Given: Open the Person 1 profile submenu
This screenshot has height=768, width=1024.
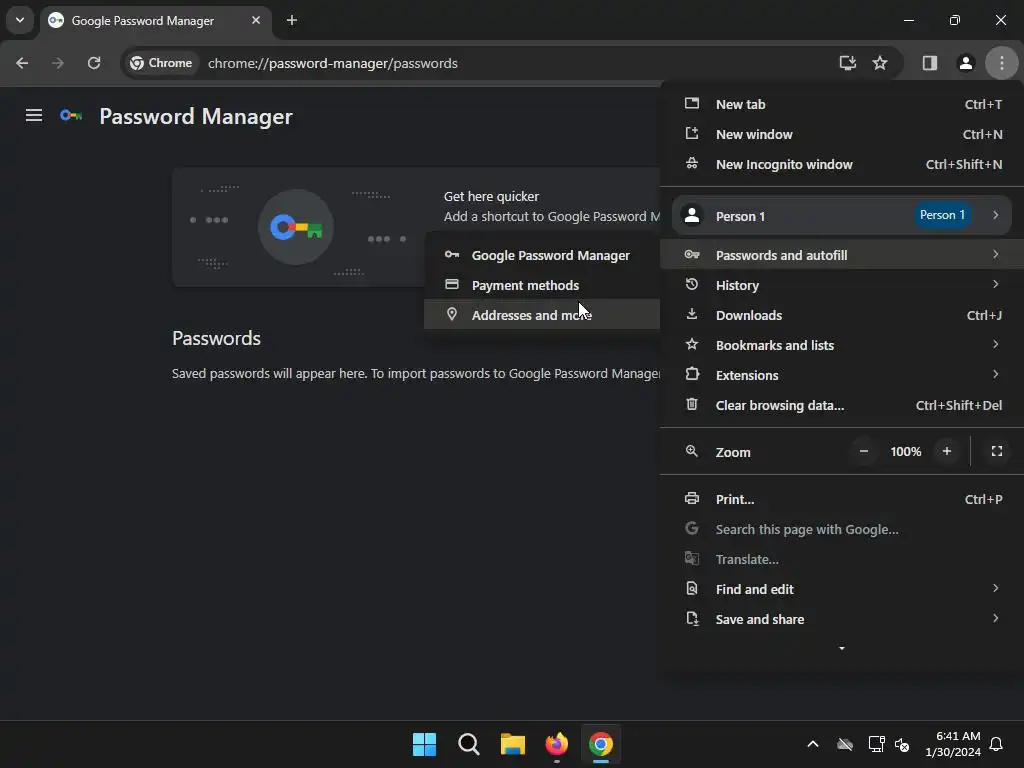Looking at the screenshot, I should point(842,216).
